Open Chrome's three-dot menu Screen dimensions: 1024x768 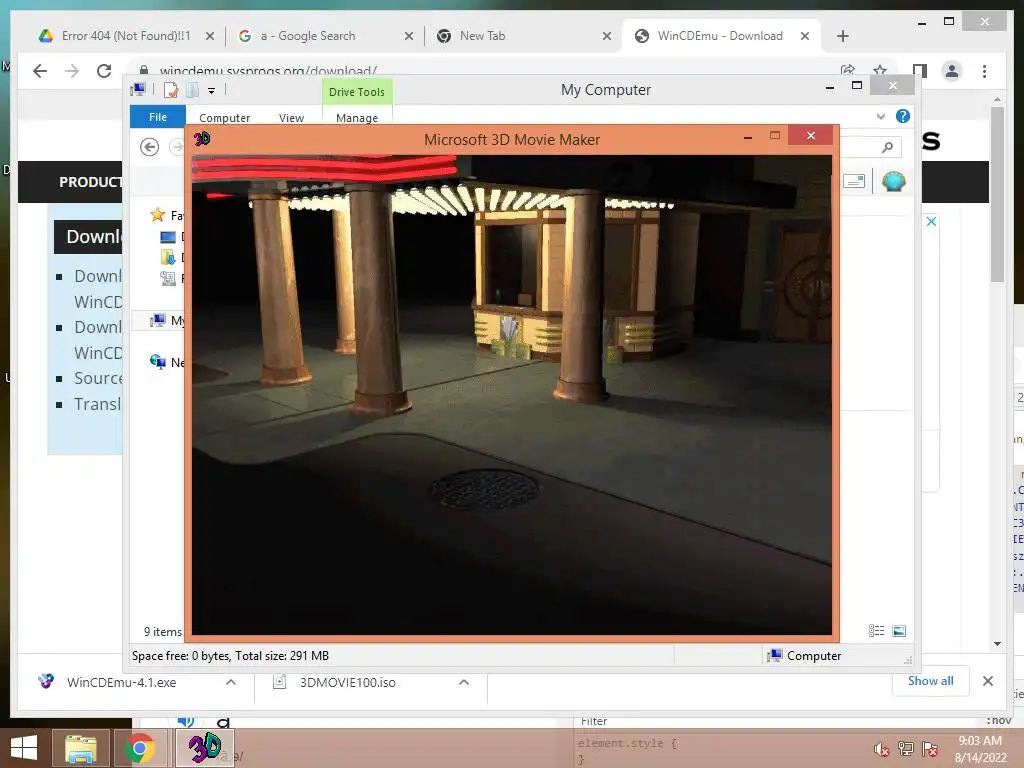point(984,71)
